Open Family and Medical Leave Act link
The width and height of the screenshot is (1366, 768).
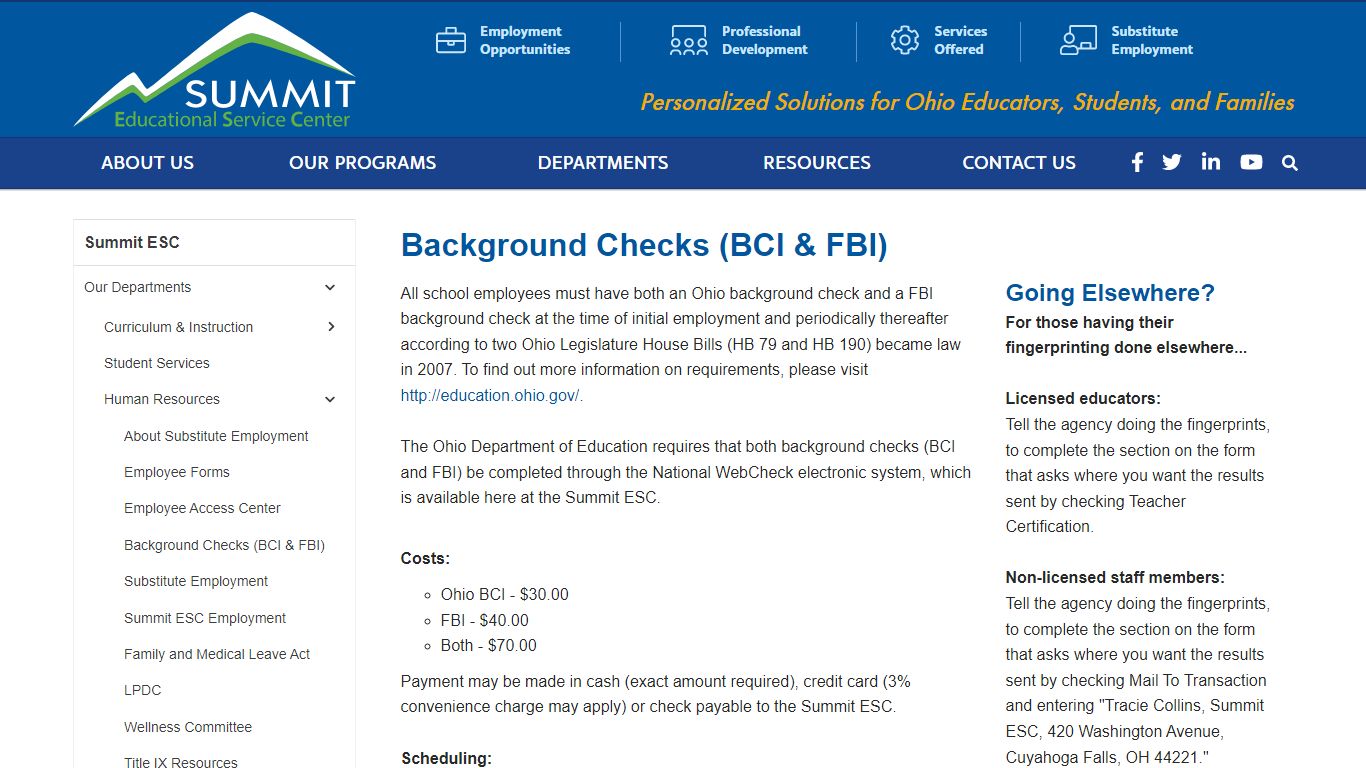217,654
